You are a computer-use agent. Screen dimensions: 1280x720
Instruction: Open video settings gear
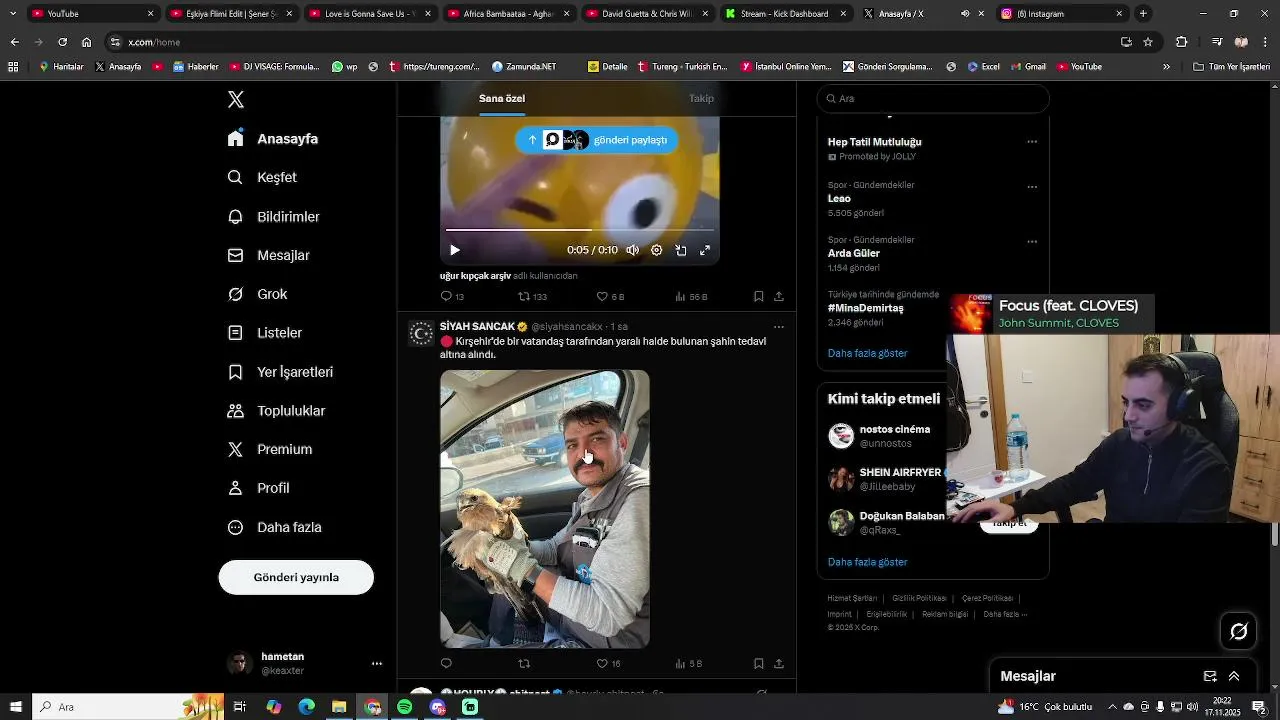point(656,250)
